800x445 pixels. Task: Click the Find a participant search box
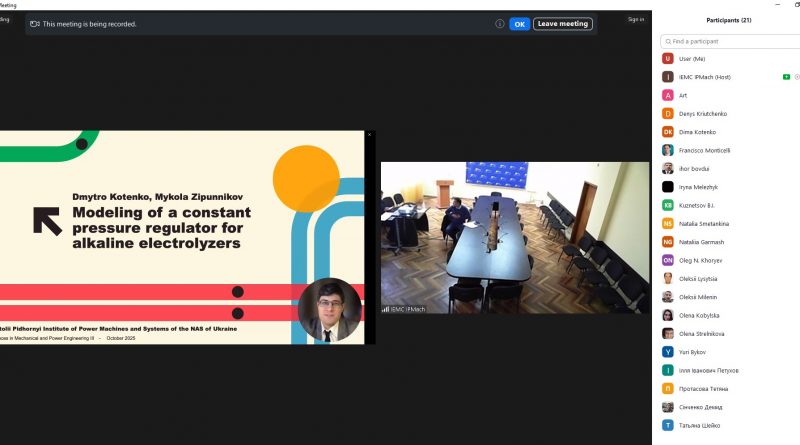pos(730,41)
